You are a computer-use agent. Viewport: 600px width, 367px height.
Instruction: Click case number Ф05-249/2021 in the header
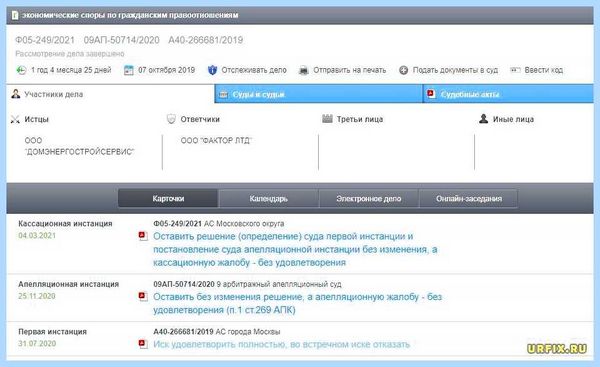click(45, 40)
